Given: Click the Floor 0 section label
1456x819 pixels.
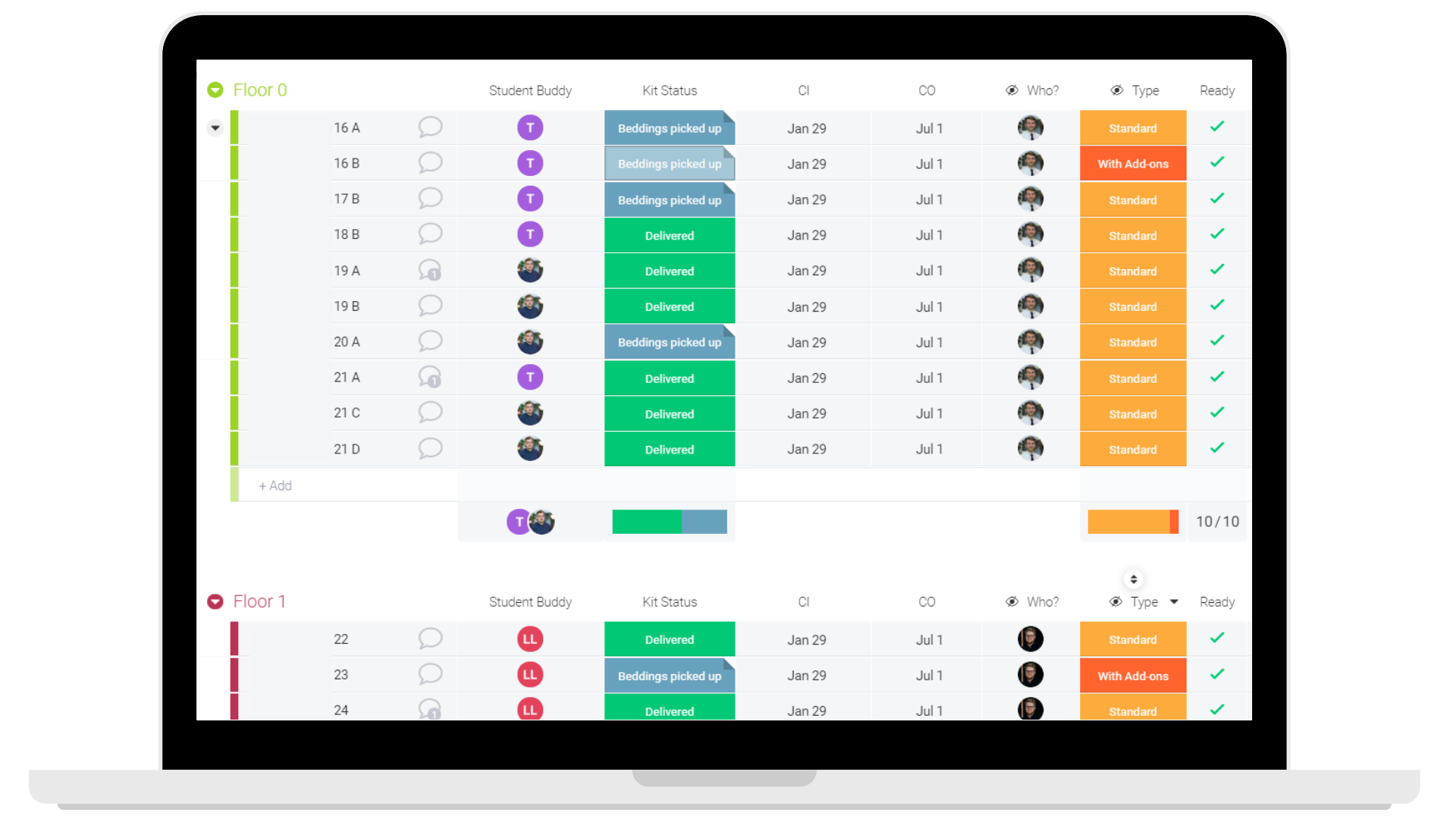Looking at the screenshot, I should 261,90.
